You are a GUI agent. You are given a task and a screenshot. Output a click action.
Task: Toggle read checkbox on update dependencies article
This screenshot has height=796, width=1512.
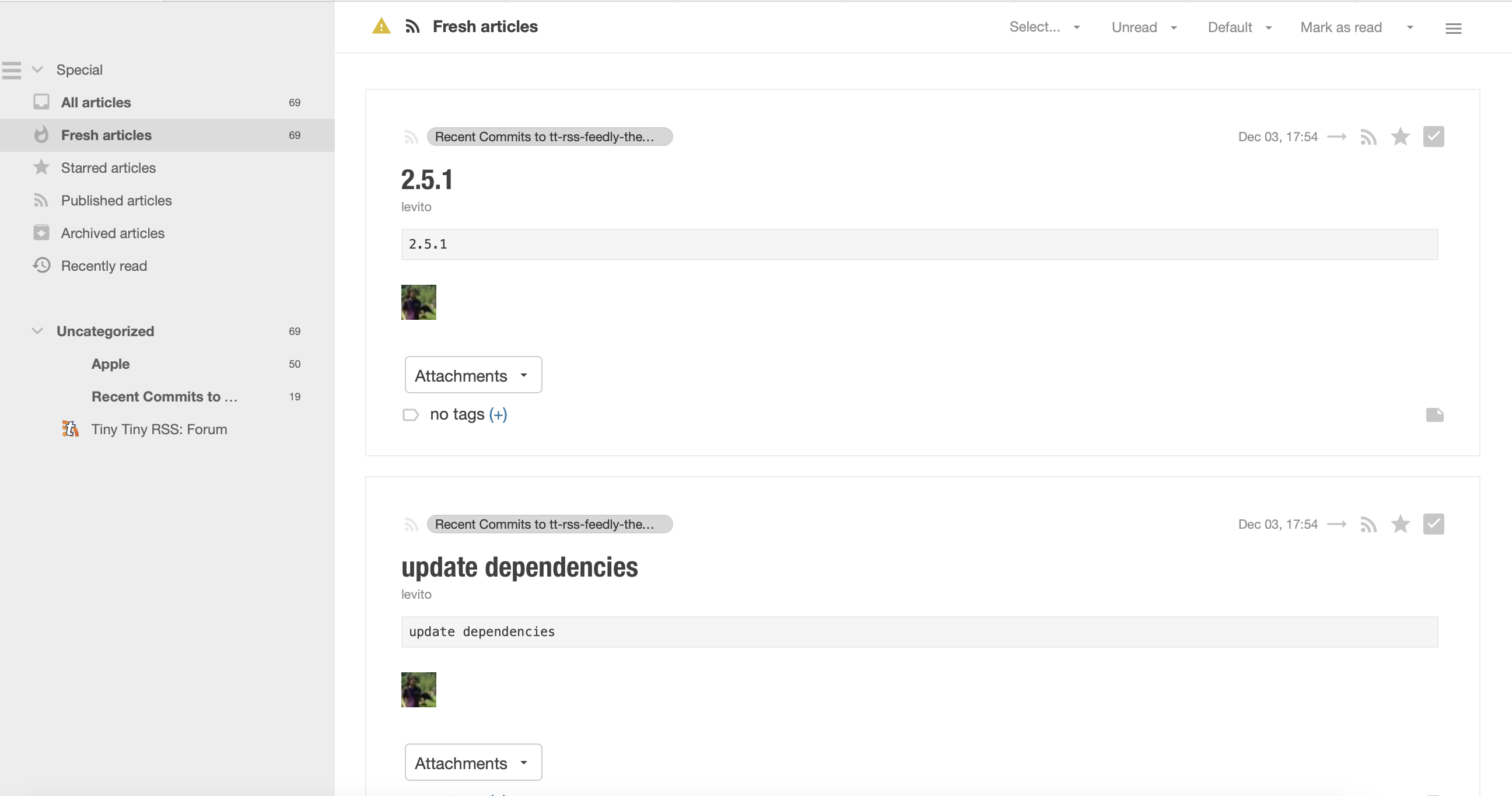pos(1433,524)
